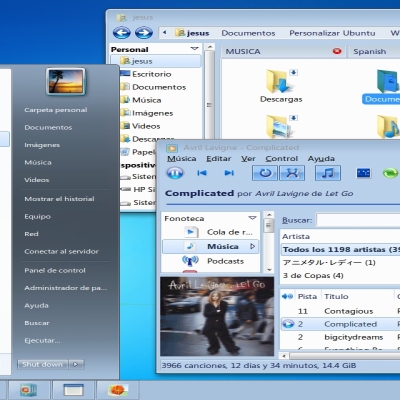Viewport: 400px width, 400px height.
Task: Open the Control menu in Rhythmbox
Action: point(282,159)
